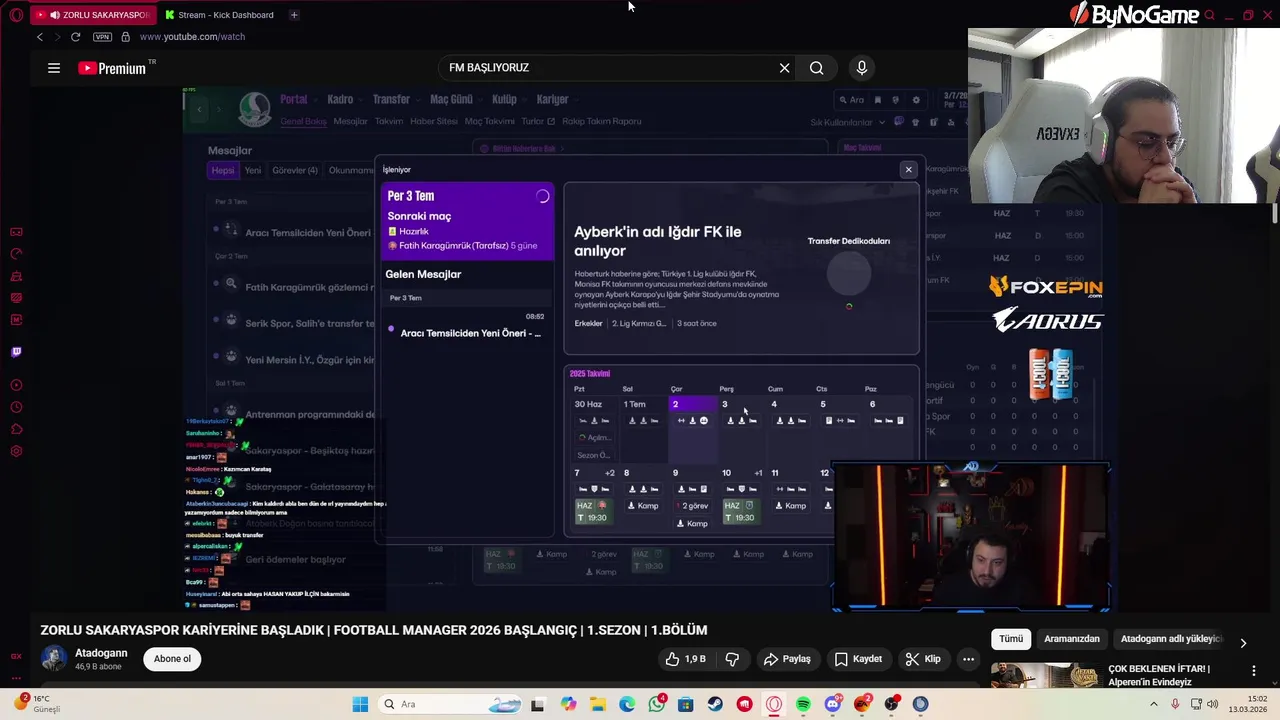Screen dimensions: 1280x720
Task: Click the browser title-bar search icon
Action: tap(1210, 15)
